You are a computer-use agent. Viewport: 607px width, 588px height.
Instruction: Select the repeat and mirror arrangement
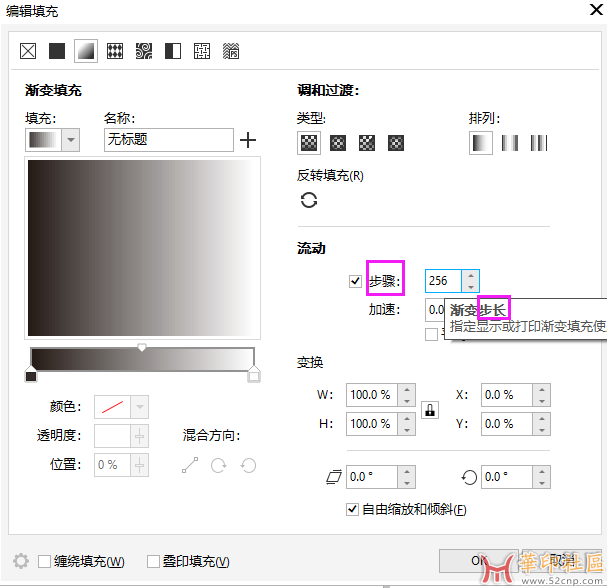coord(510,143)
